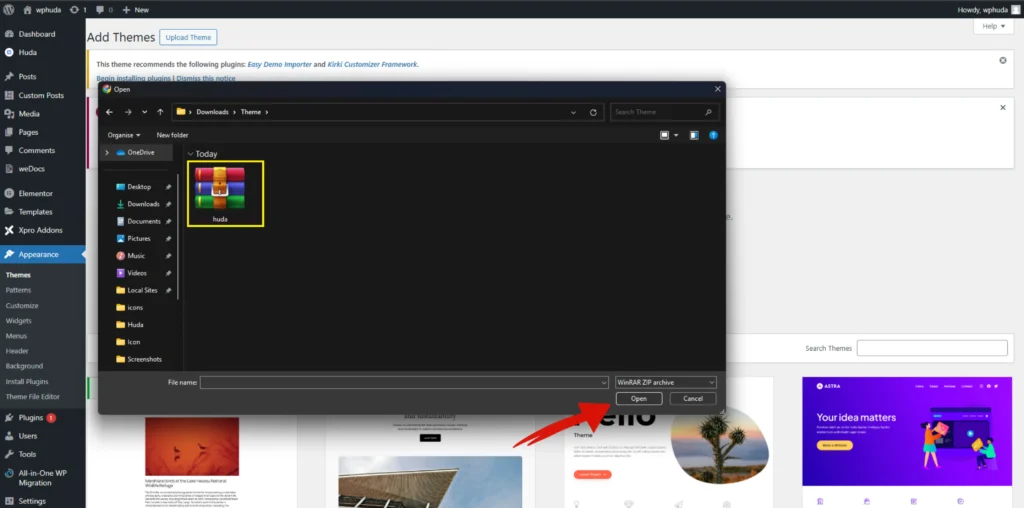Screen dimensions: 1024x508
Task: Open Howdy, wphuda account menu
Action: click(x=988, y=10)
